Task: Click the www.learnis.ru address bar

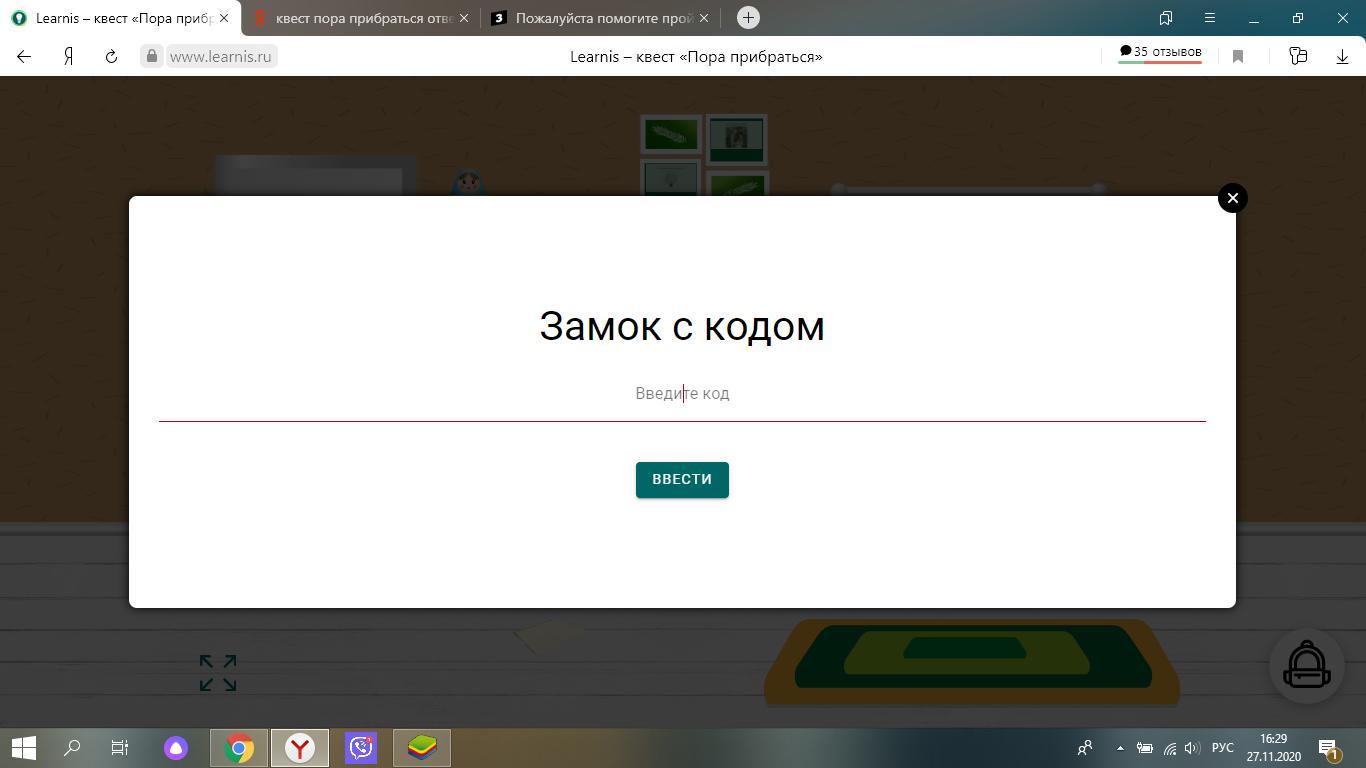Action: click(220, 57)
